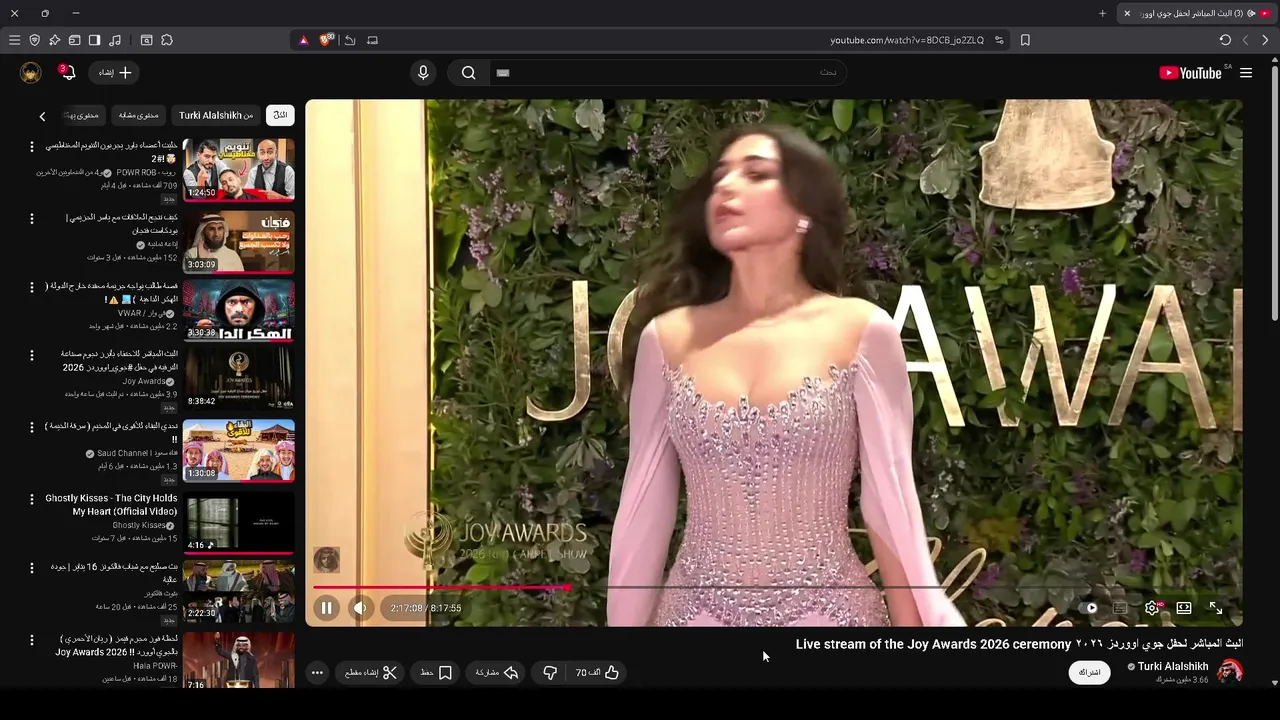Viewport: 1280px width, 720px height.
Task: Toggle the browser sidebar panel
Action: click(94, 40)
